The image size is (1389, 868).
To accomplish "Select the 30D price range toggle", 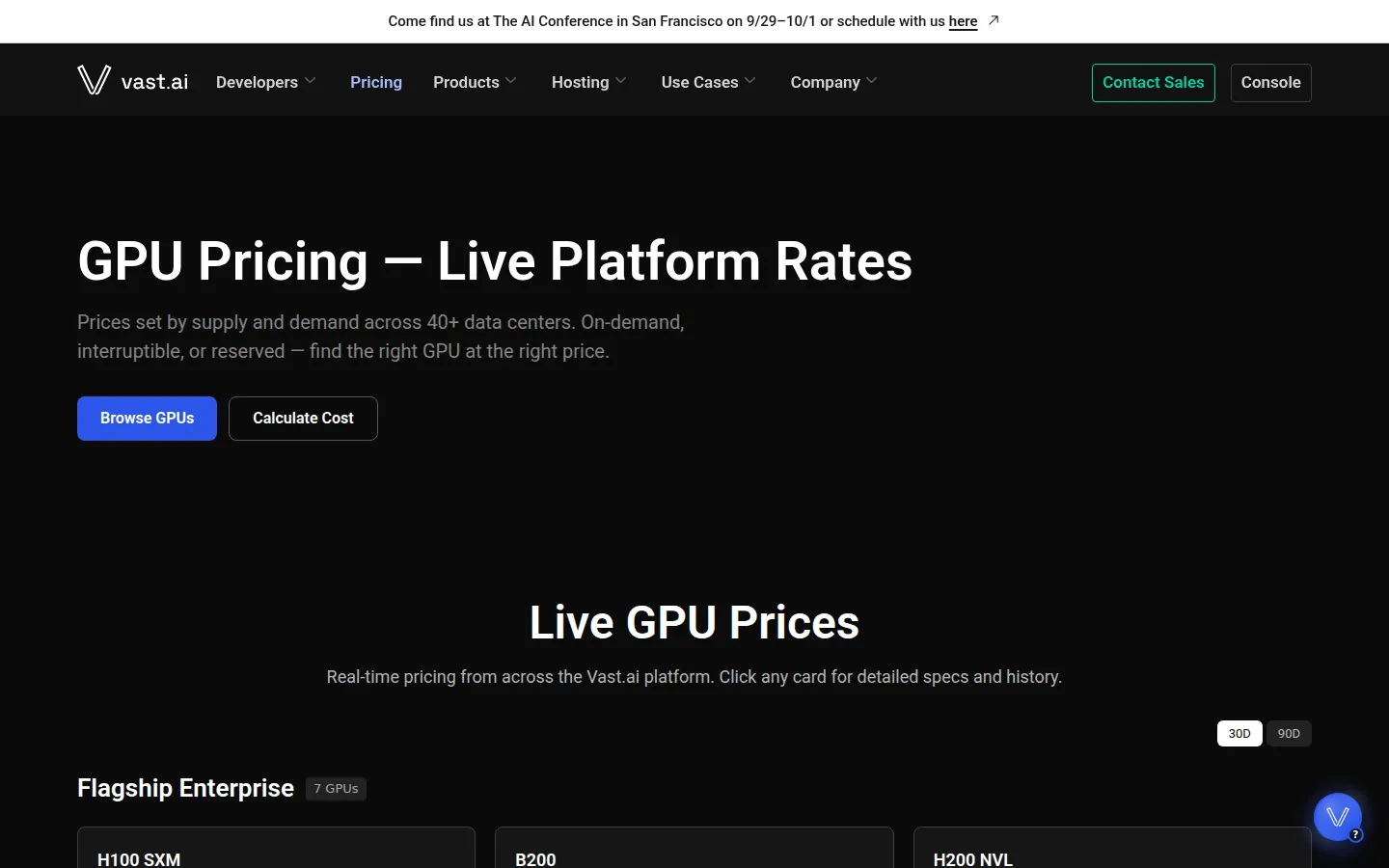I will tap(1239, 734).
